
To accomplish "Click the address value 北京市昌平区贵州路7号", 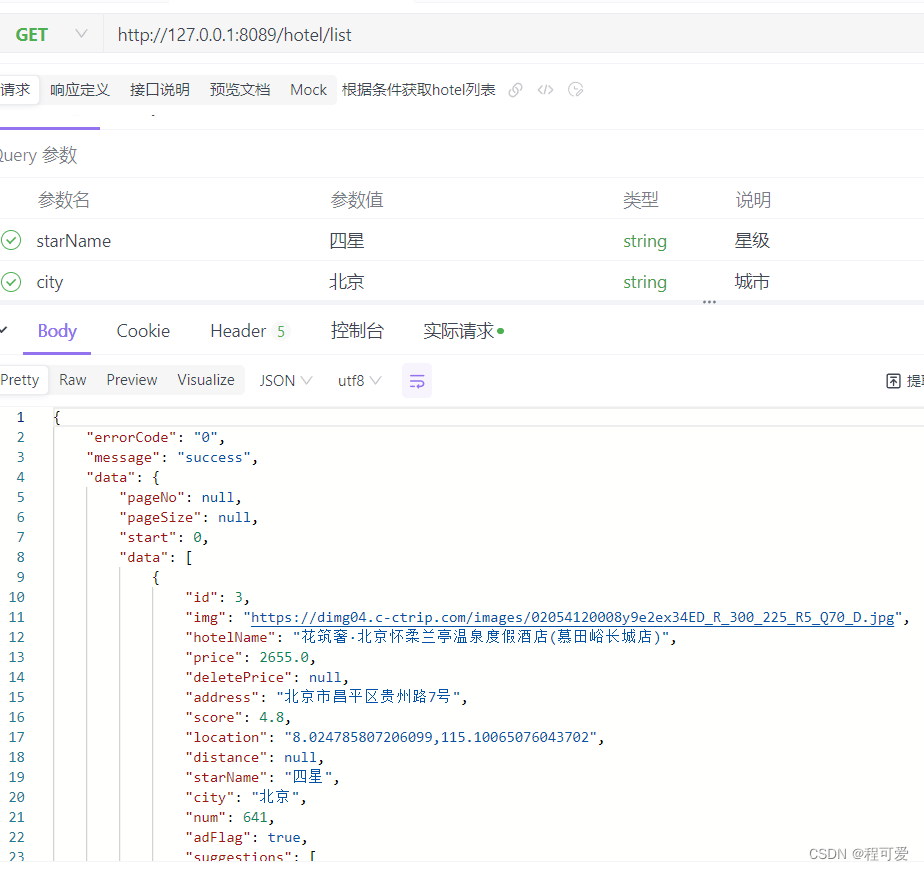I will (368, 697).
